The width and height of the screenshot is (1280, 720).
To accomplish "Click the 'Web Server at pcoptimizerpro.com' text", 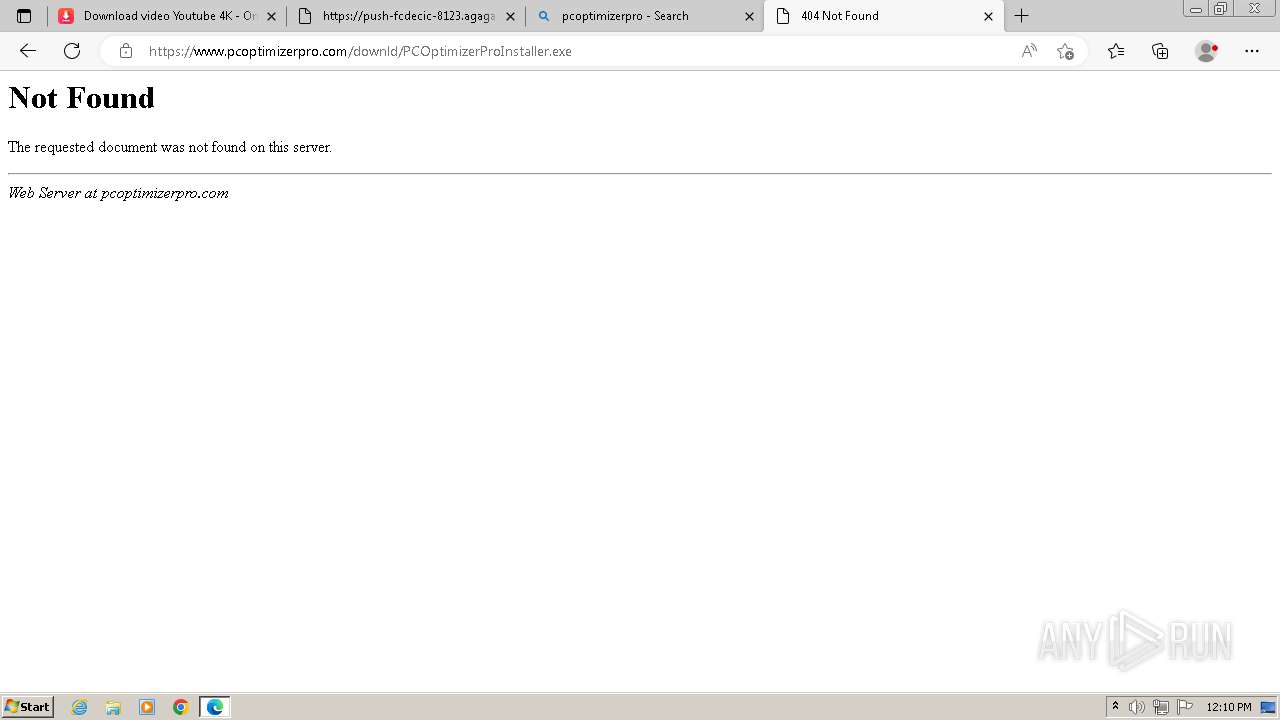I will 118,193.
